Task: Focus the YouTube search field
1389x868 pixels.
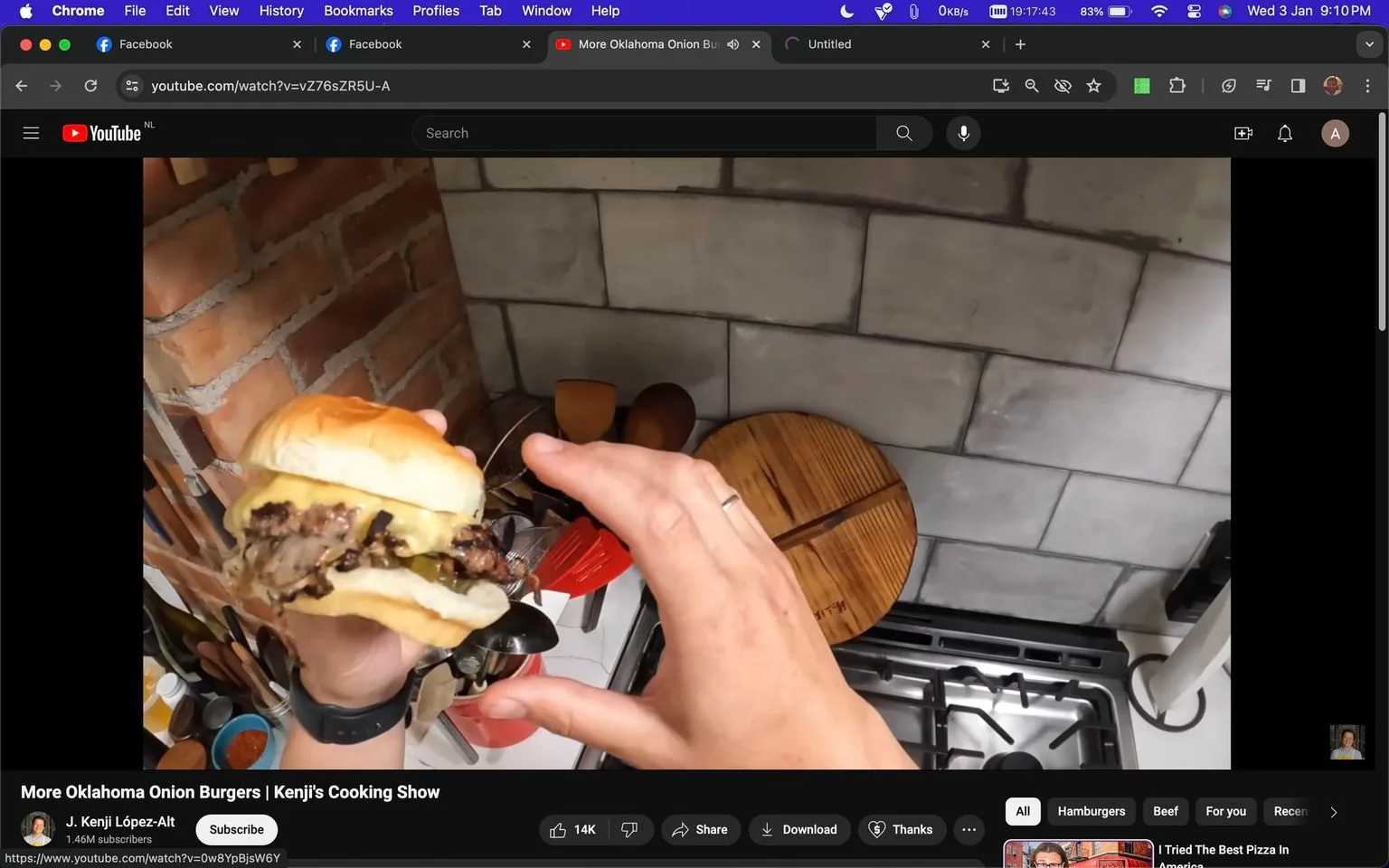Action: coord(644,133)
